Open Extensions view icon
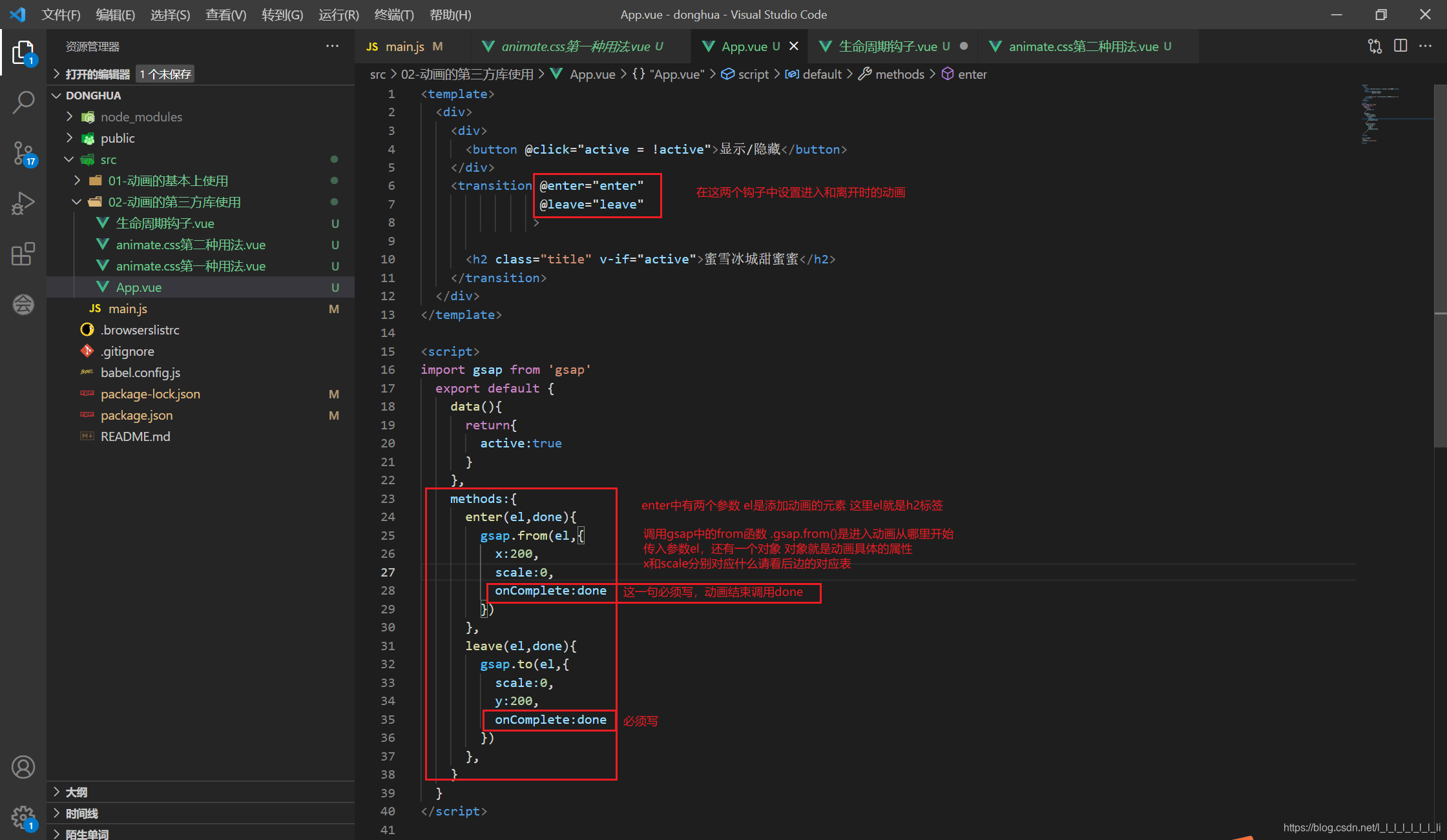This screenshot has height=840, width=1447. point(23,254)
